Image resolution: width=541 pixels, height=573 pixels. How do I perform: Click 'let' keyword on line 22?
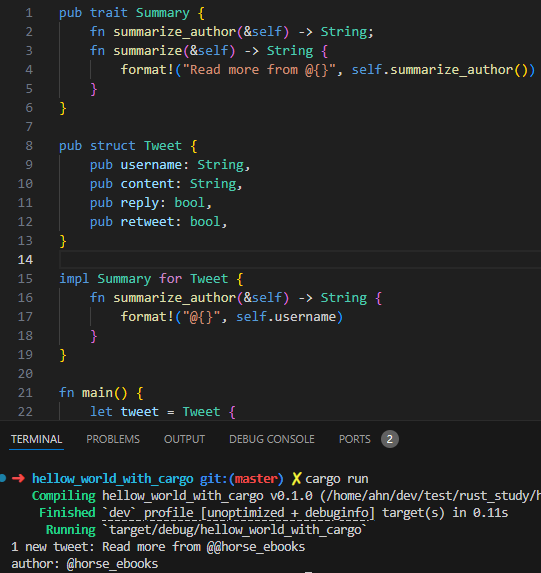[101, 412]
